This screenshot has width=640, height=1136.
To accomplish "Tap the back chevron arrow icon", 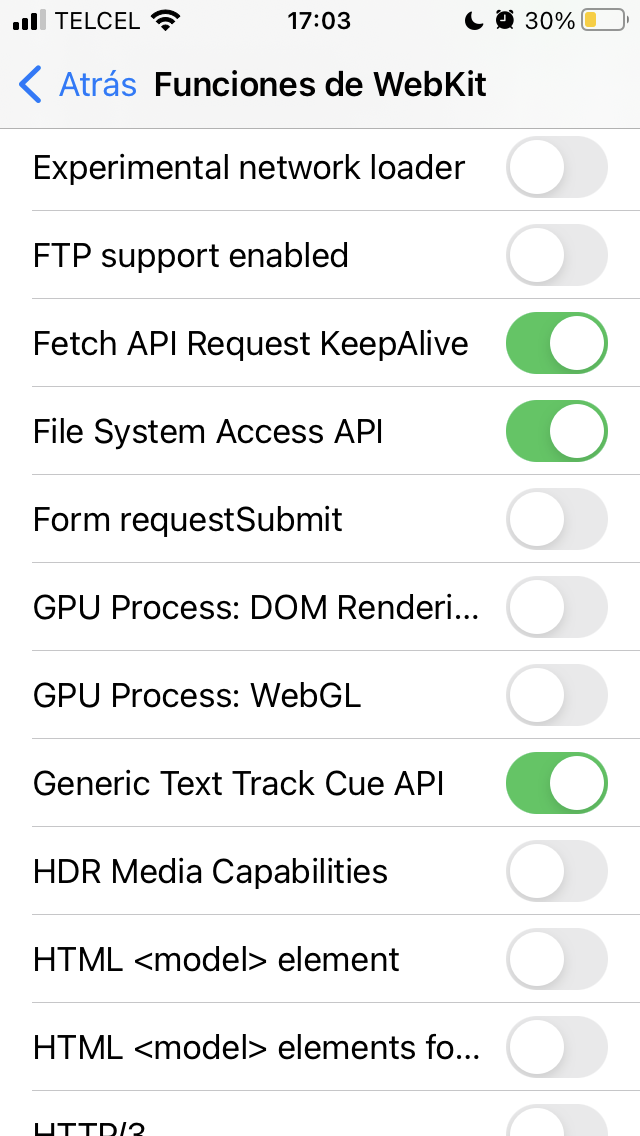I will point(31,85).
